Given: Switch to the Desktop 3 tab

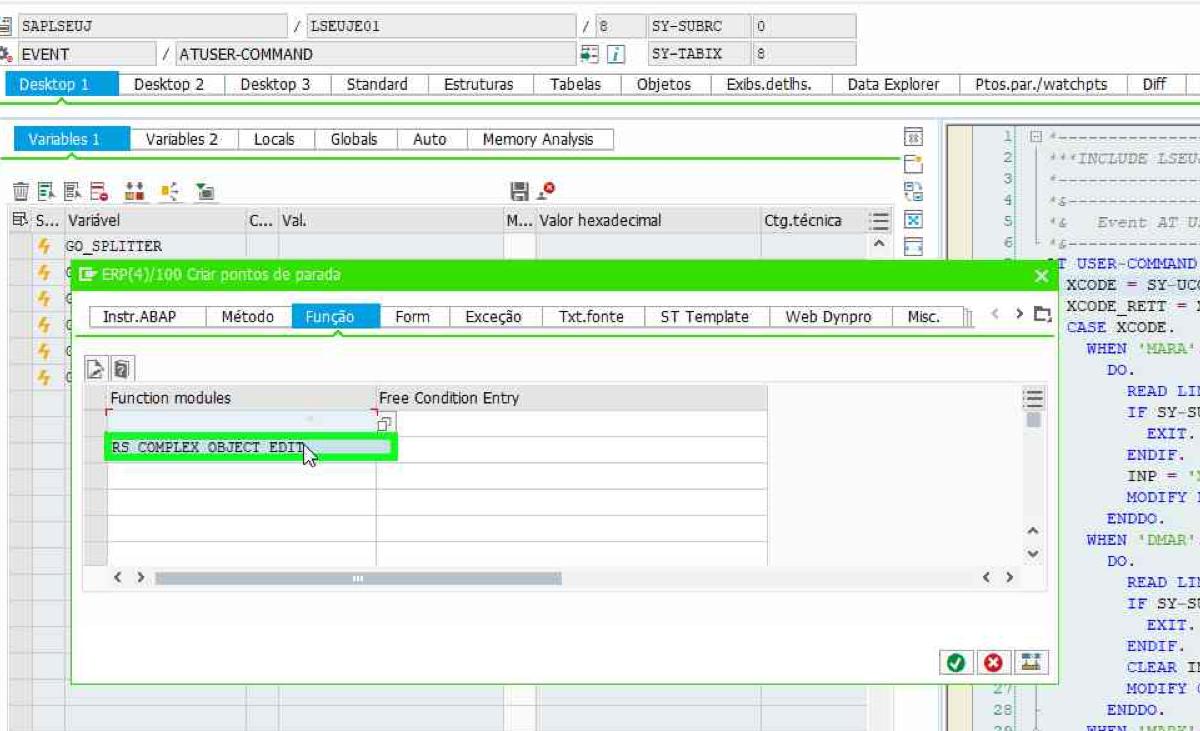Looking at the screenshot, I should pyautogui.click(x=275, y=84).
